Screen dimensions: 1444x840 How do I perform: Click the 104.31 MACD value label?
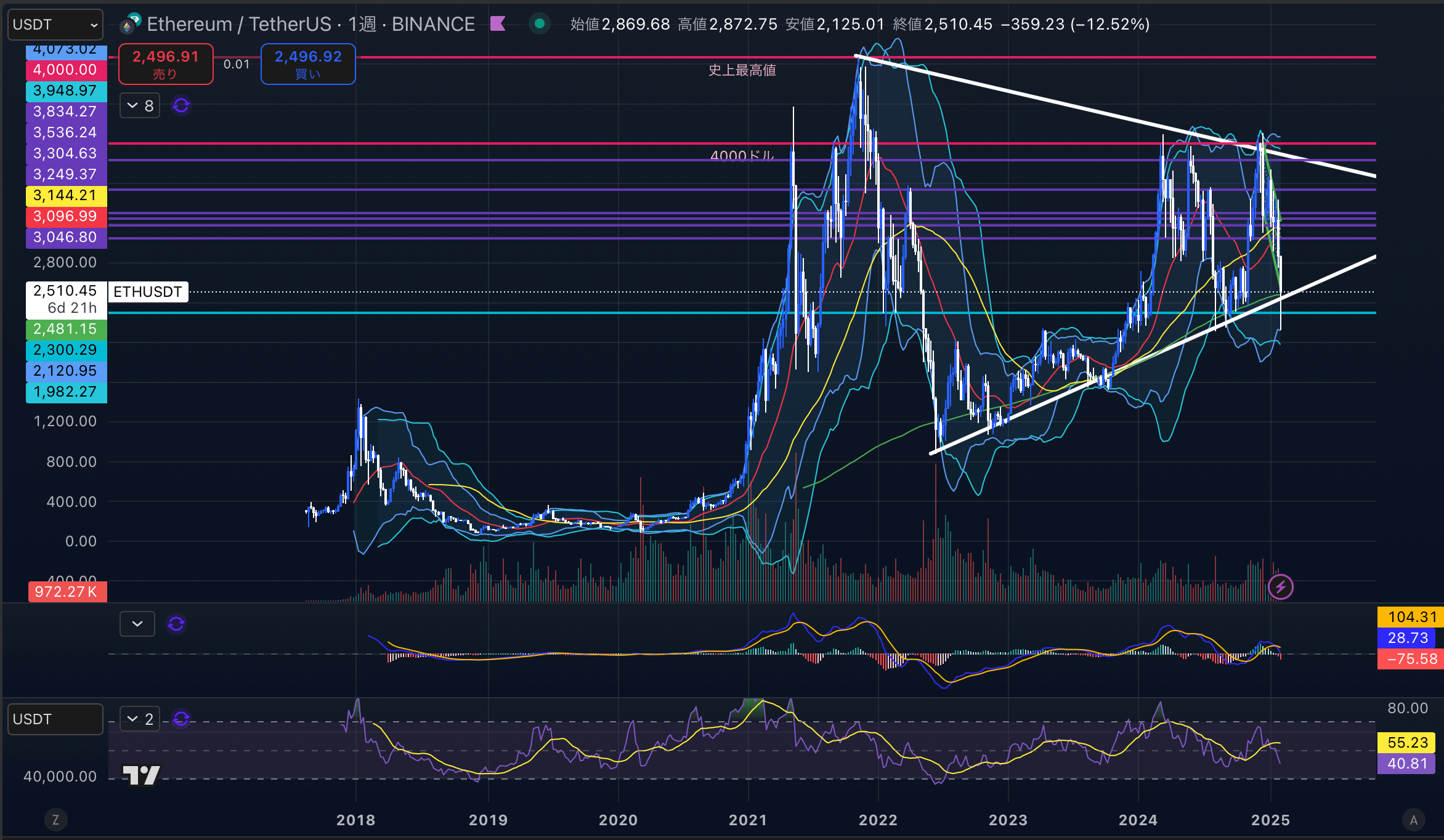[x=1411, y=617]
